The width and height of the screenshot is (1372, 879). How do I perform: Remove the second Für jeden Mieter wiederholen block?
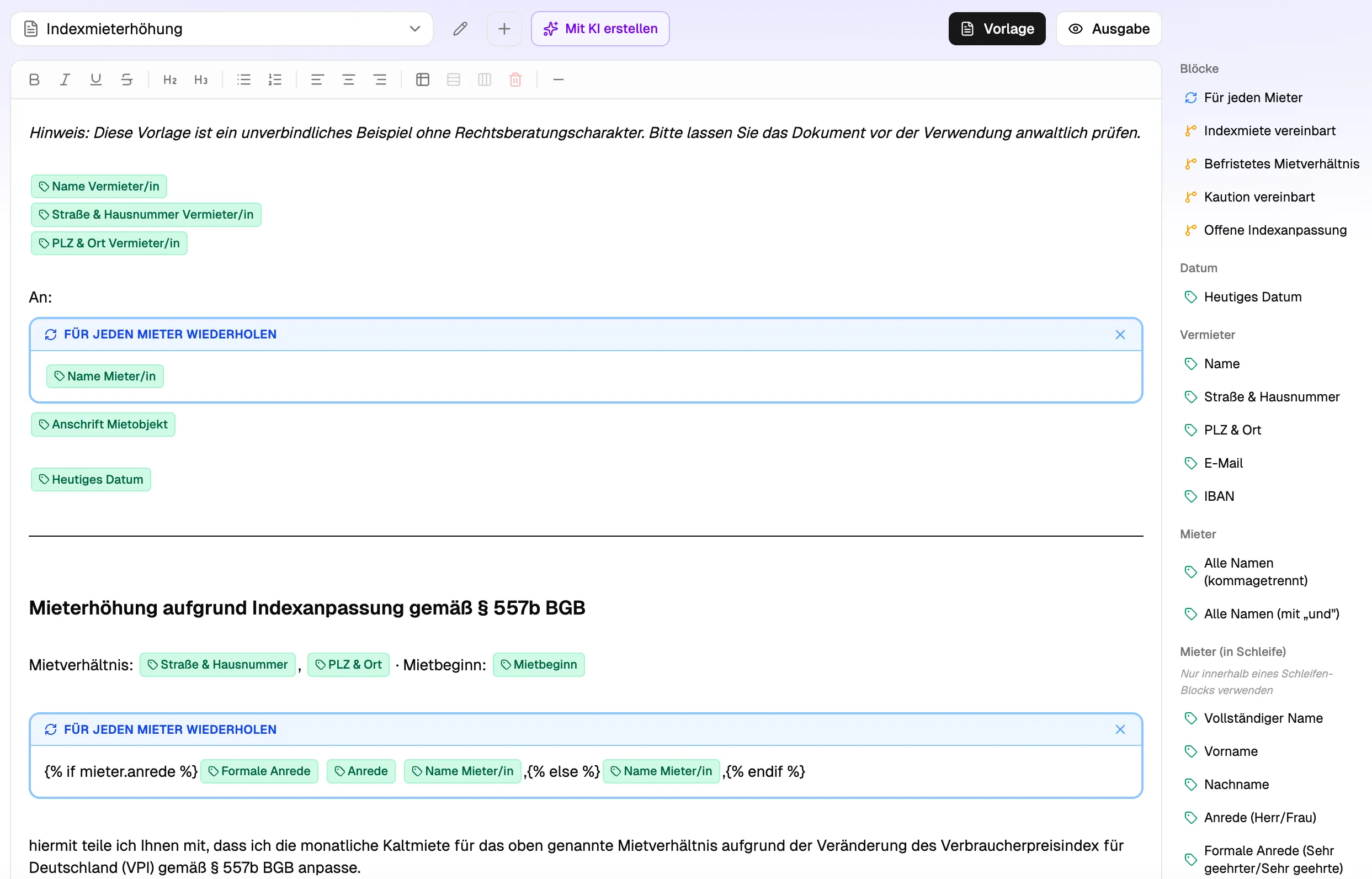[1120, 729]
